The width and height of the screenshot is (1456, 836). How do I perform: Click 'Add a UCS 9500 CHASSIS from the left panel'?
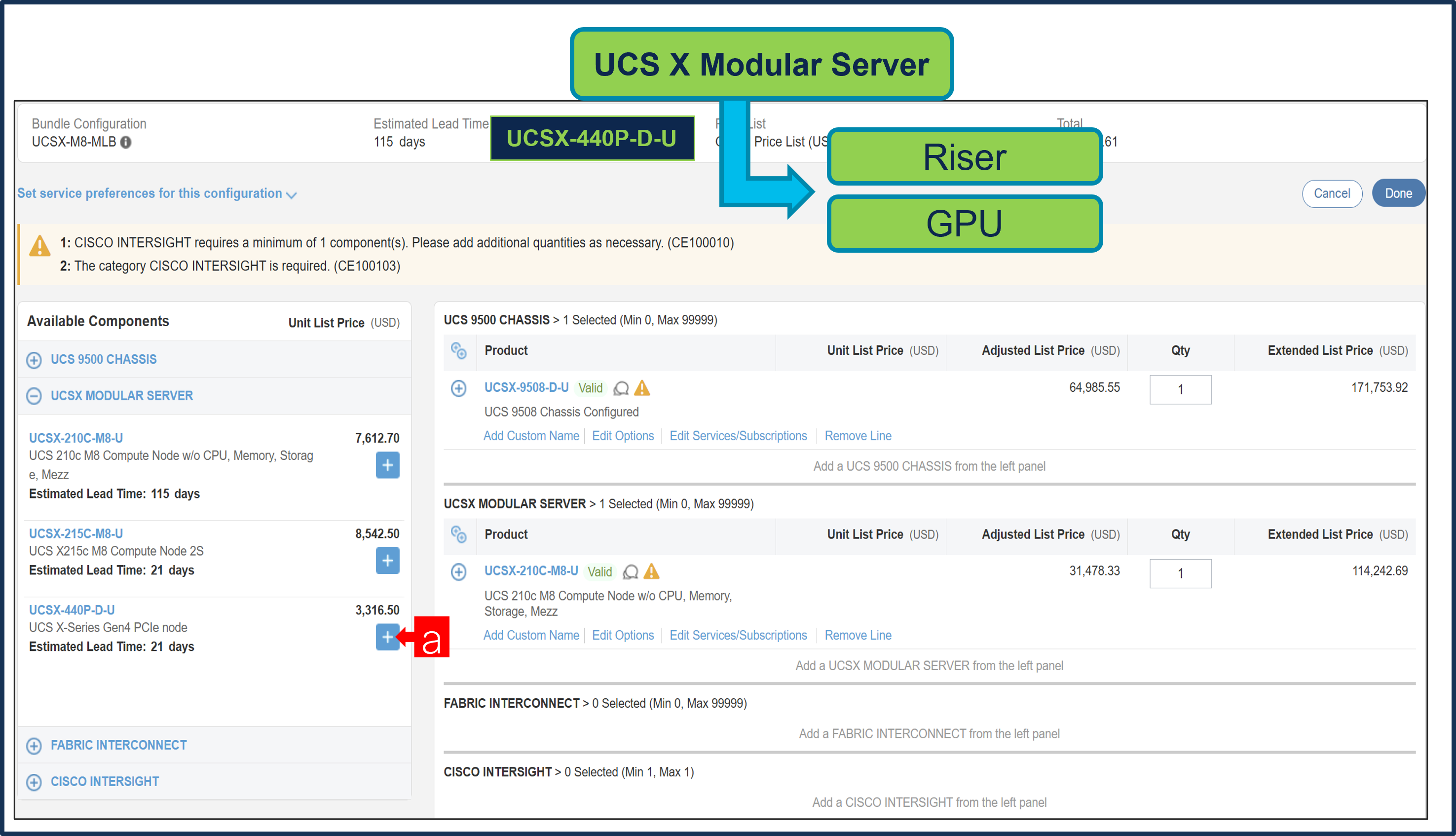(x=929, y=466)
